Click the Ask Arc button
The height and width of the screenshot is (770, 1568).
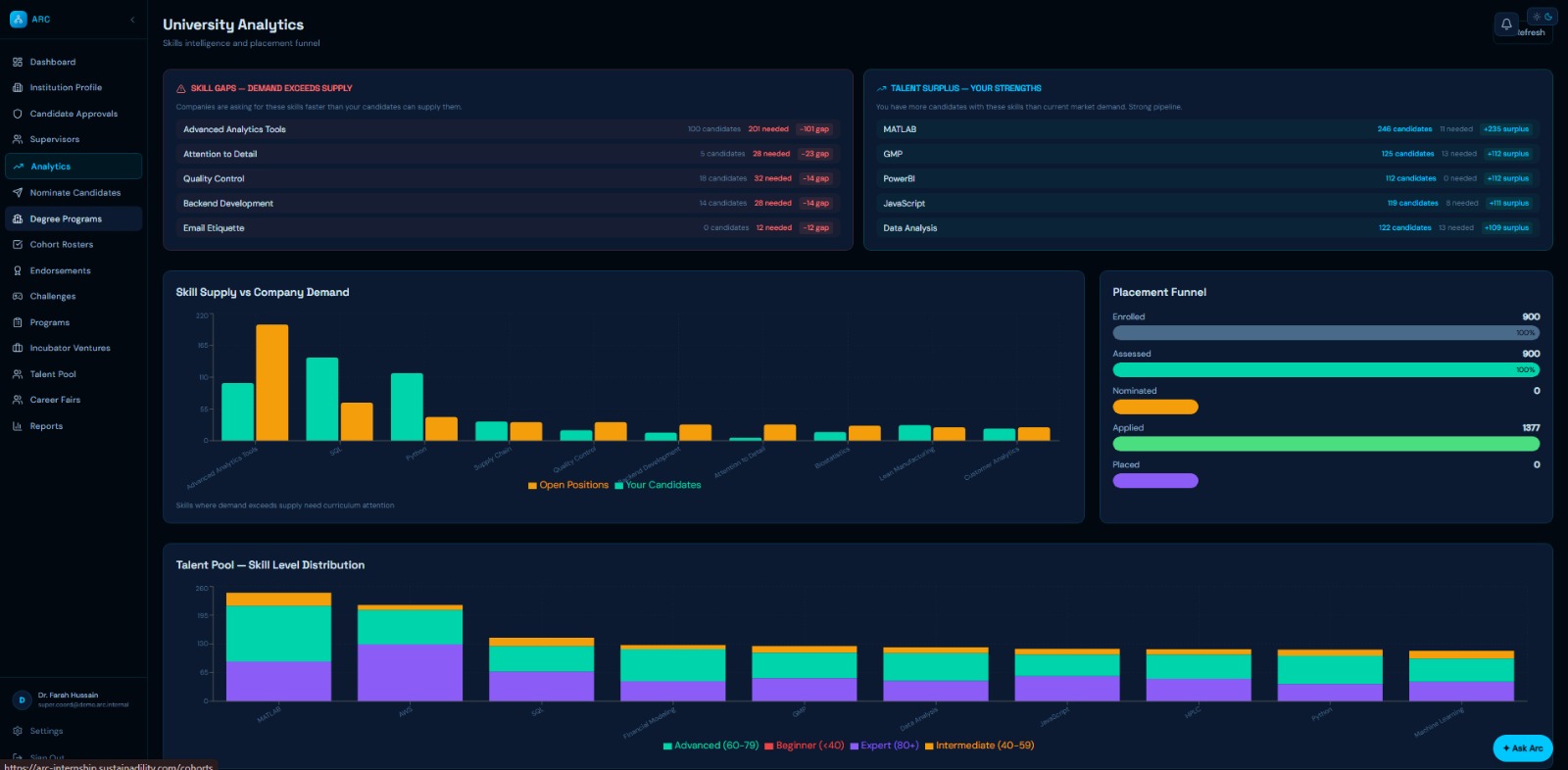(1523, 747)
